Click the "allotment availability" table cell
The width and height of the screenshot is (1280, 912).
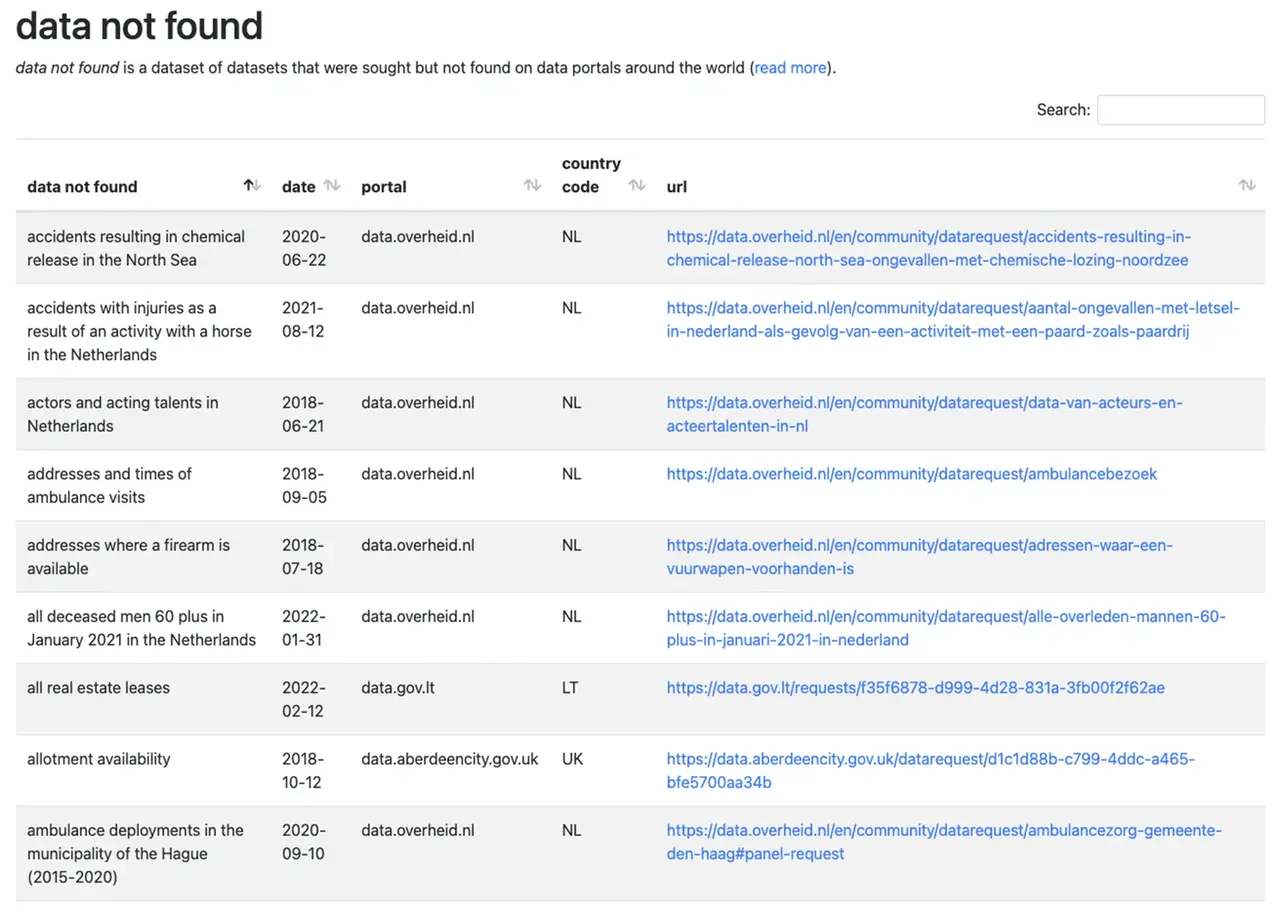pos(98,759)
